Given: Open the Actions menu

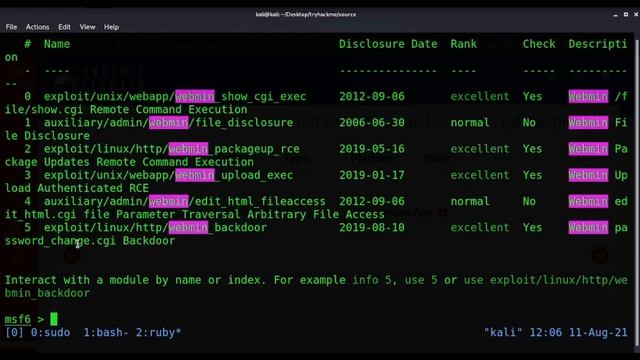Looking at the screenshot, I should [37, 27].
